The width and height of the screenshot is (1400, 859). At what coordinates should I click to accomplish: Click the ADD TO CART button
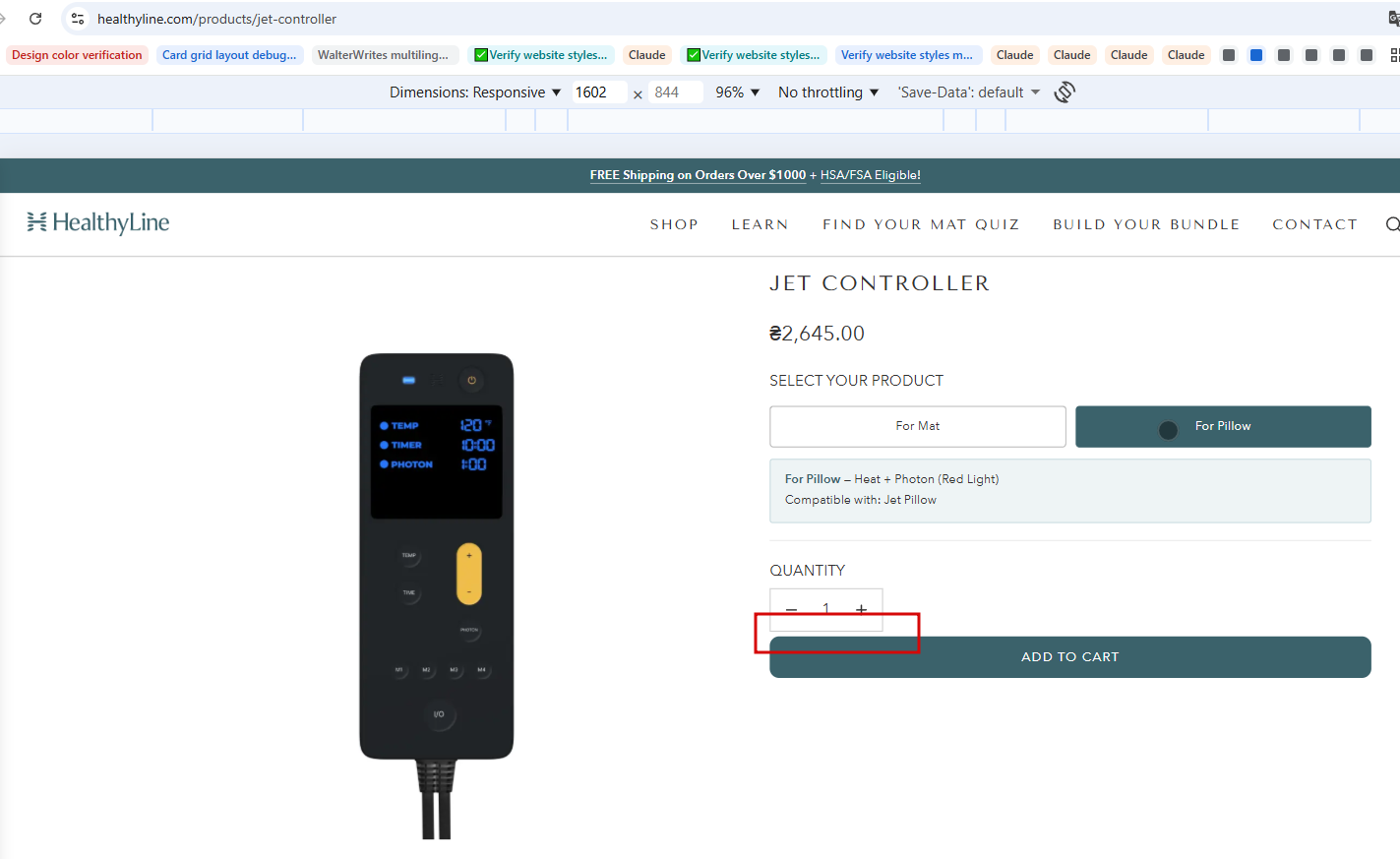click(1070, 657)
